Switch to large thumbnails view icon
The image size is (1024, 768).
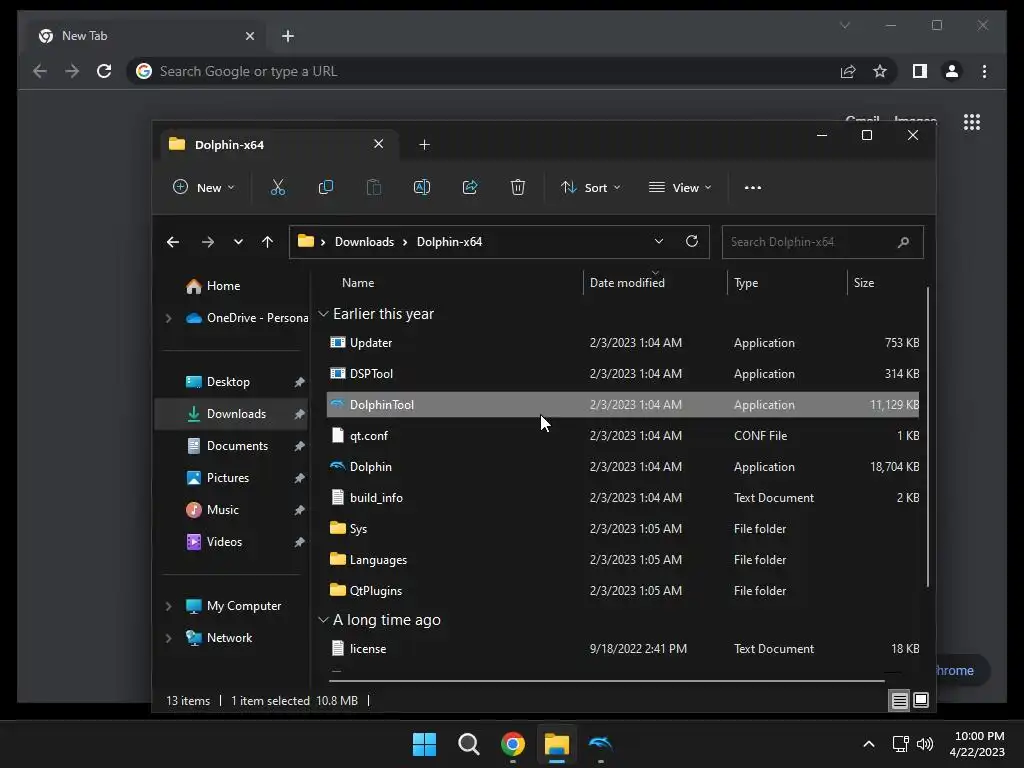pos(921,701)
